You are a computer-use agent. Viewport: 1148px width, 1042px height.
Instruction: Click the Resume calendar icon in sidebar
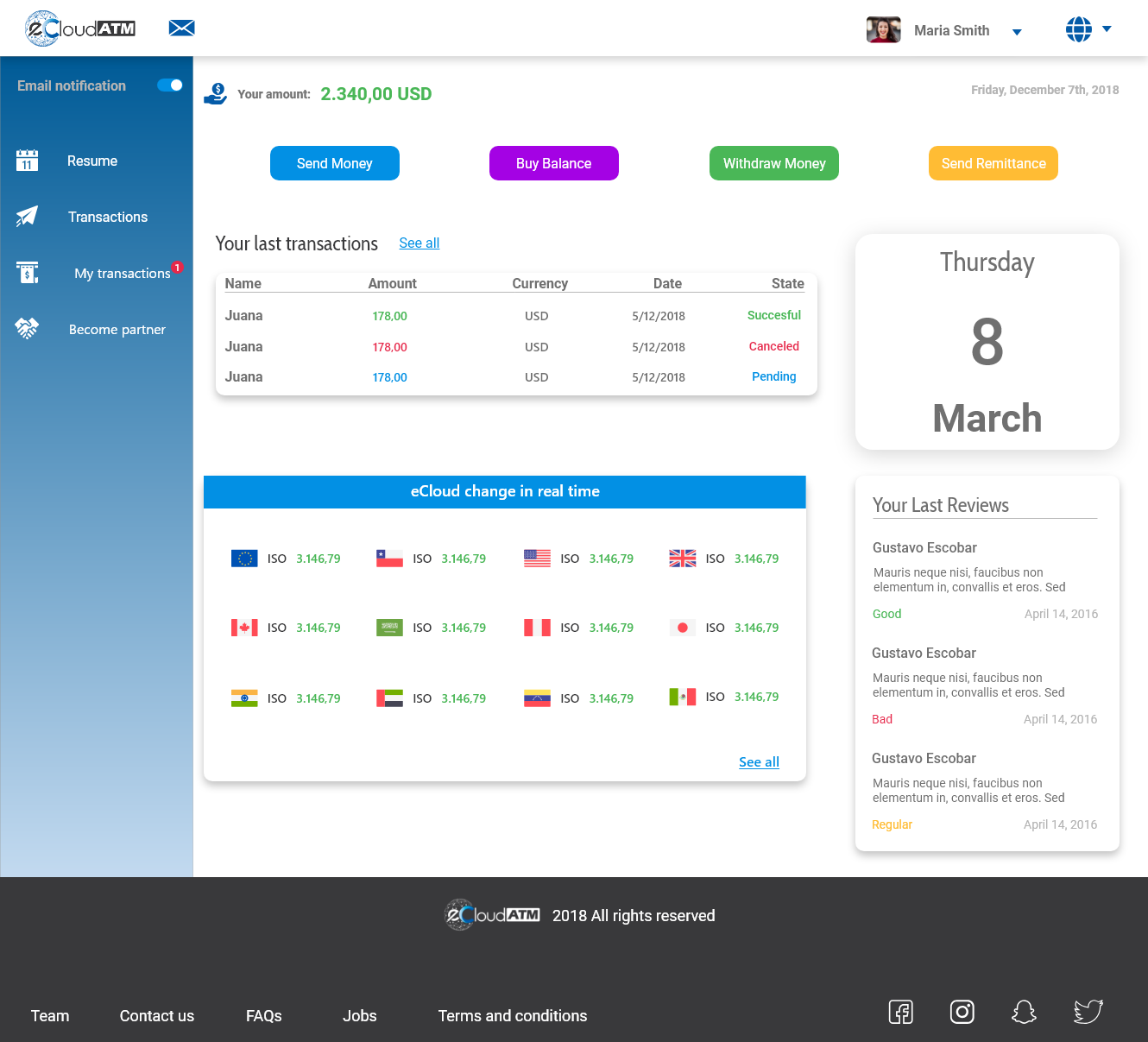click(x=27, y=161)
